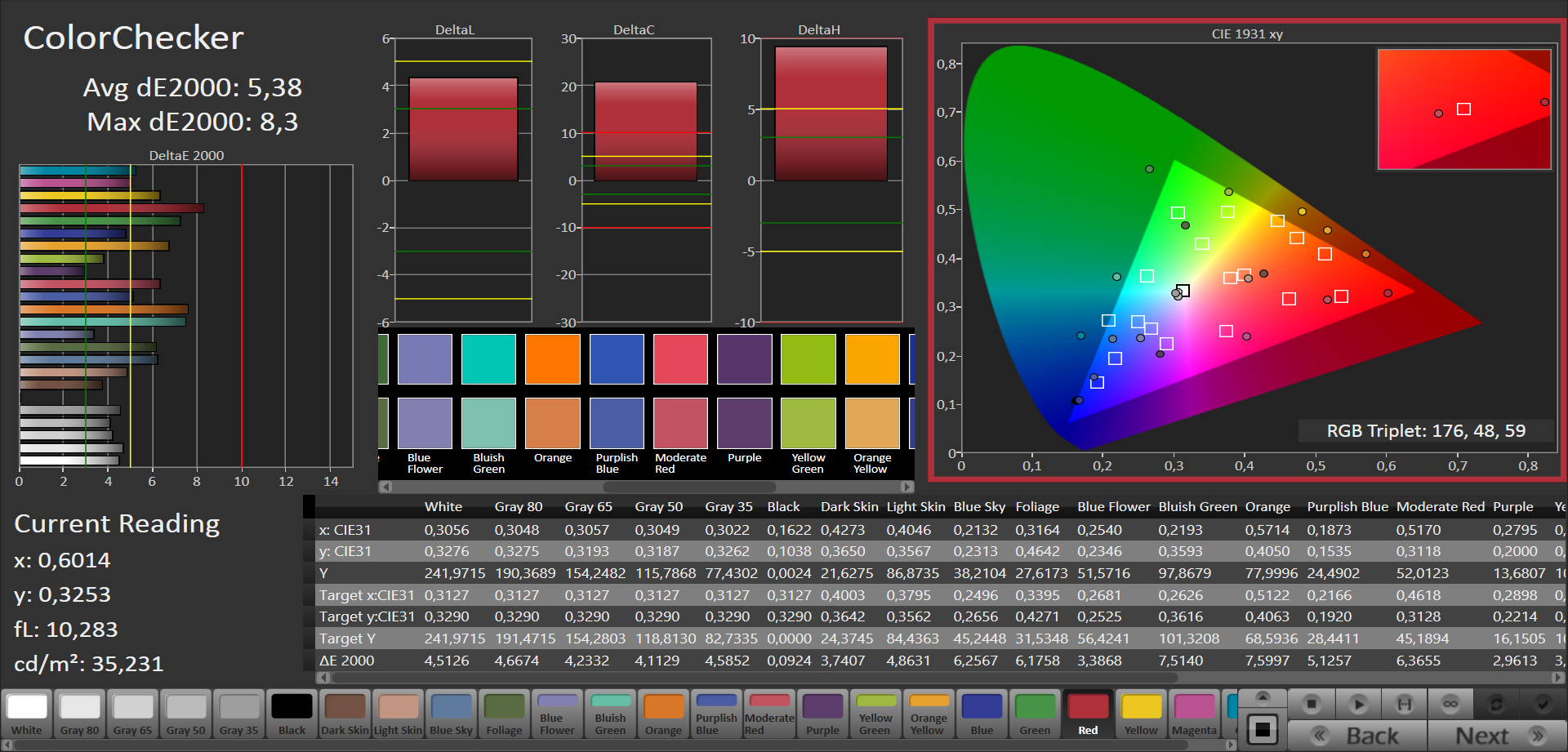Click the refresh arrows icon
Screen dimensions: 1568x752
click(x=1496, y=704)
